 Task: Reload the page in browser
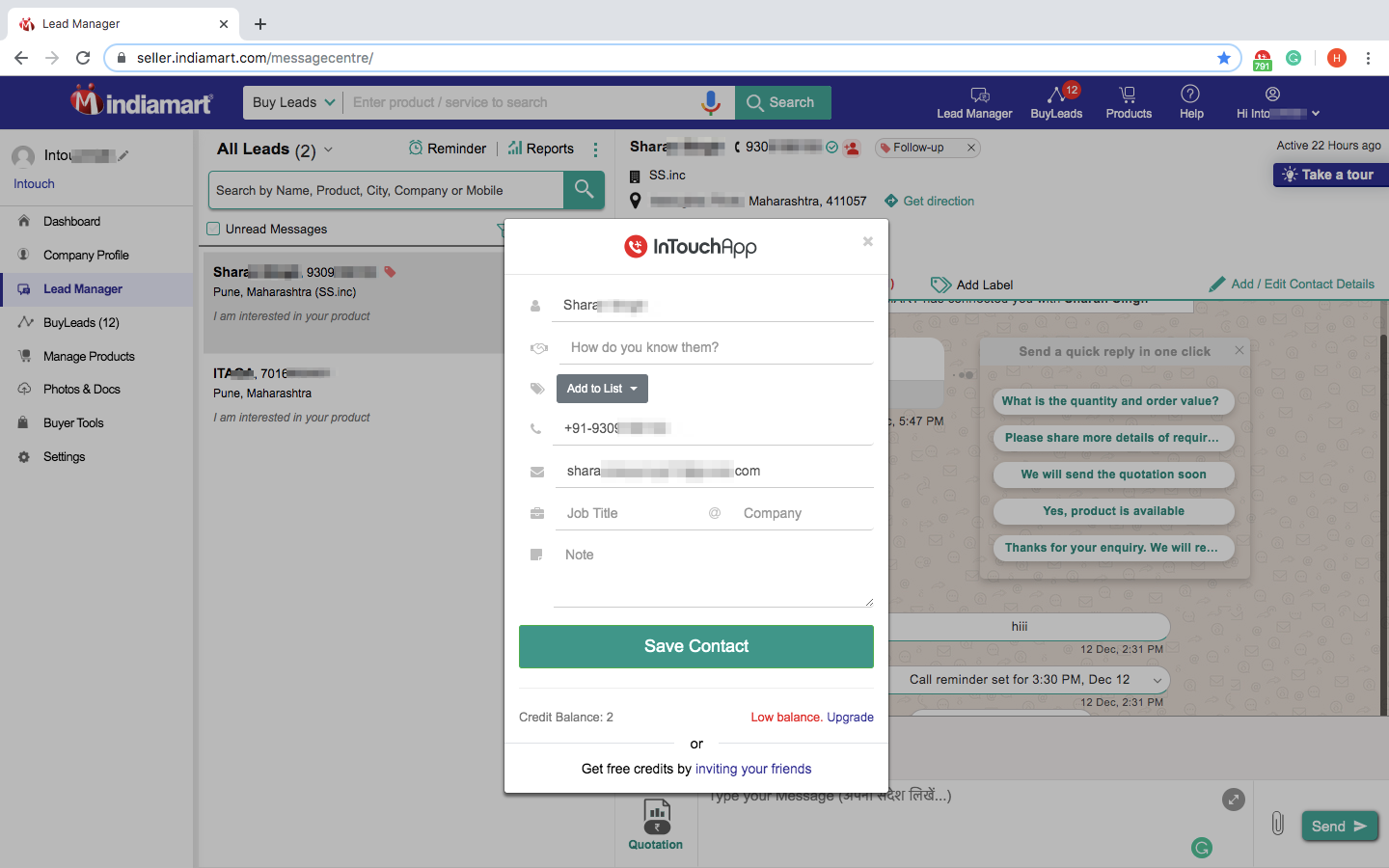[83, 58]
